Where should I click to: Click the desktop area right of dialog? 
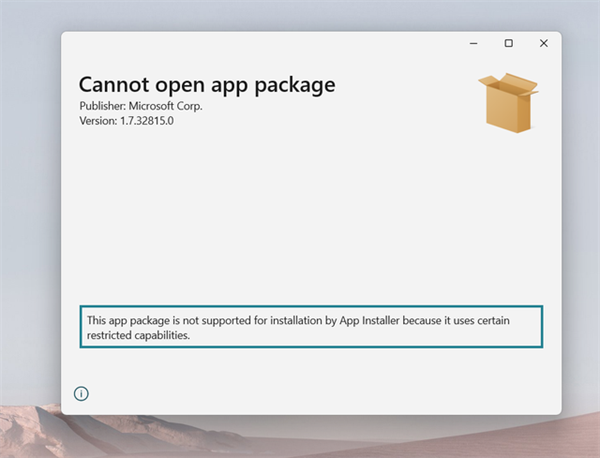[x=581, y=200]
